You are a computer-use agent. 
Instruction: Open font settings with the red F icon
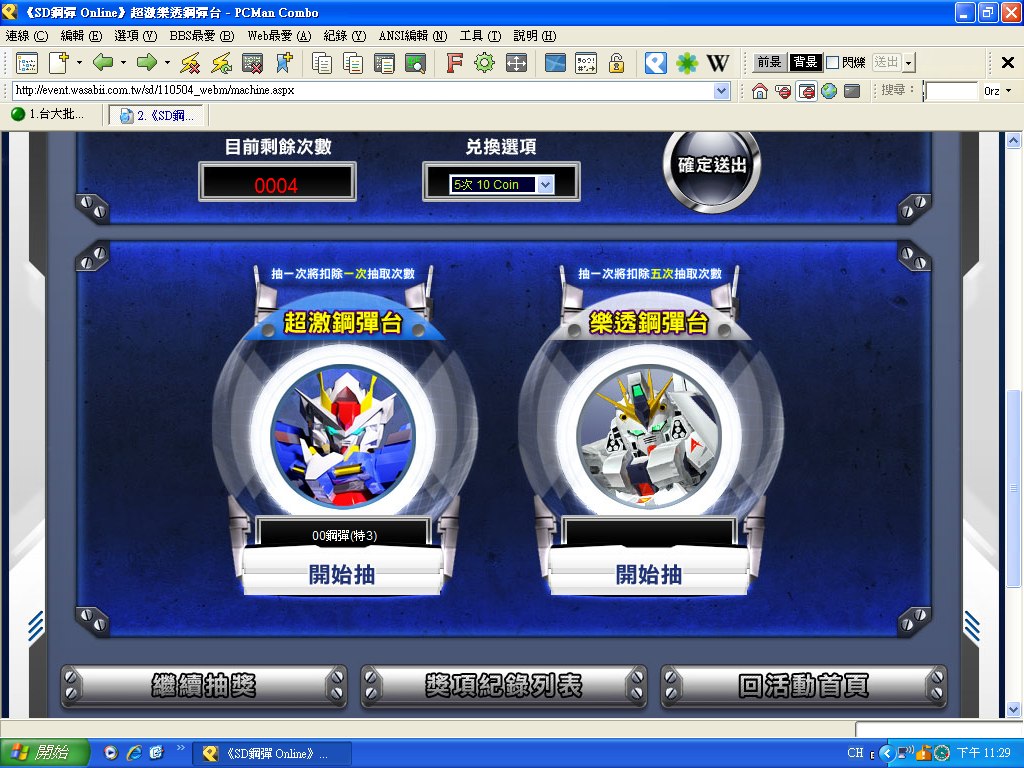click(454, 63)
